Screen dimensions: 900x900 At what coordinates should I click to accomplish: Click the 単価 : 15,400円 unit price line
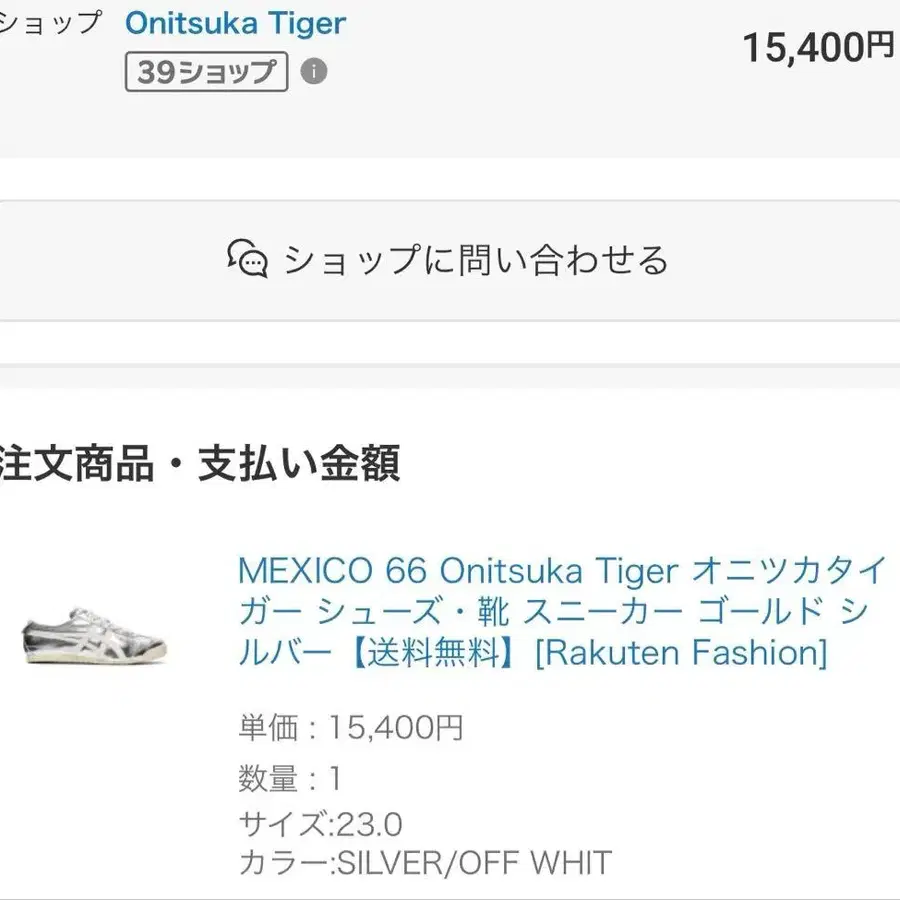pos(351,728)
